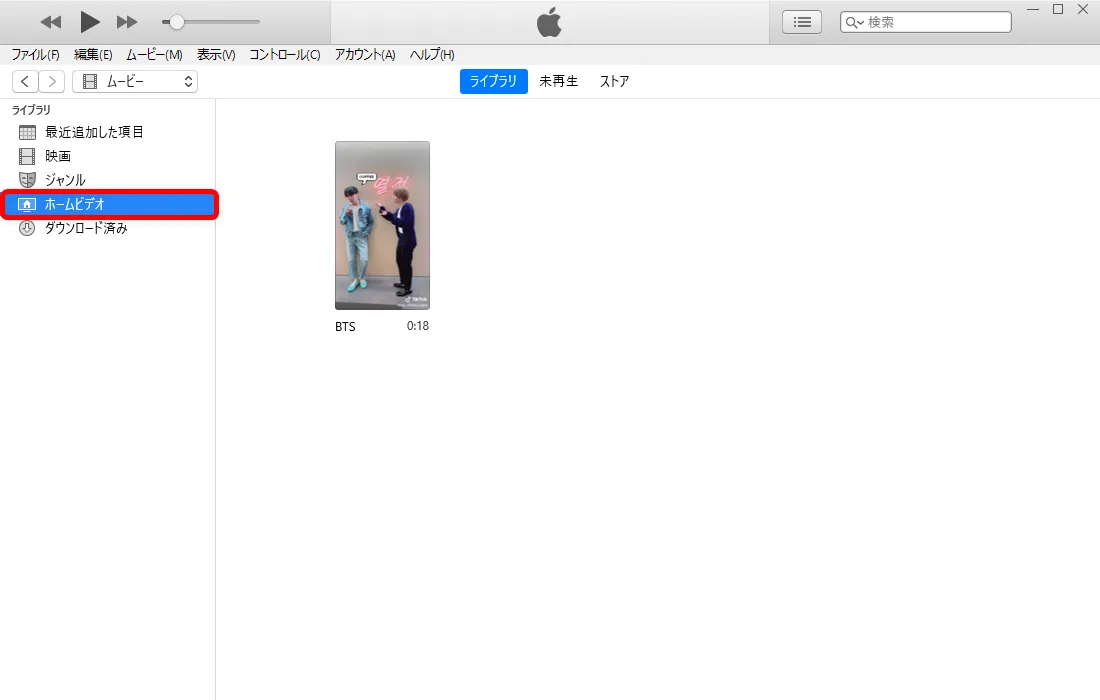The width and height of the screenshot is (1100, 700).
Task: Open the ムービー media type dropdown
Action: 135,81
